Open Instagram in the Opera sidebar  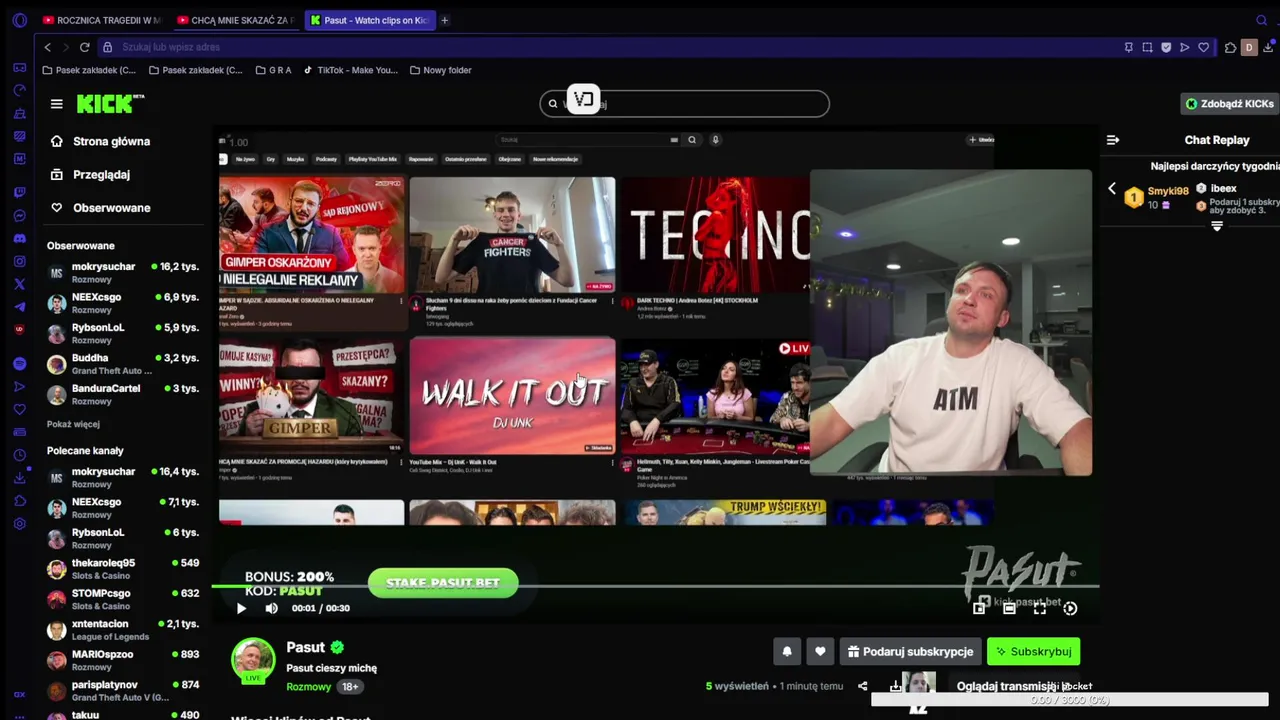19,261
